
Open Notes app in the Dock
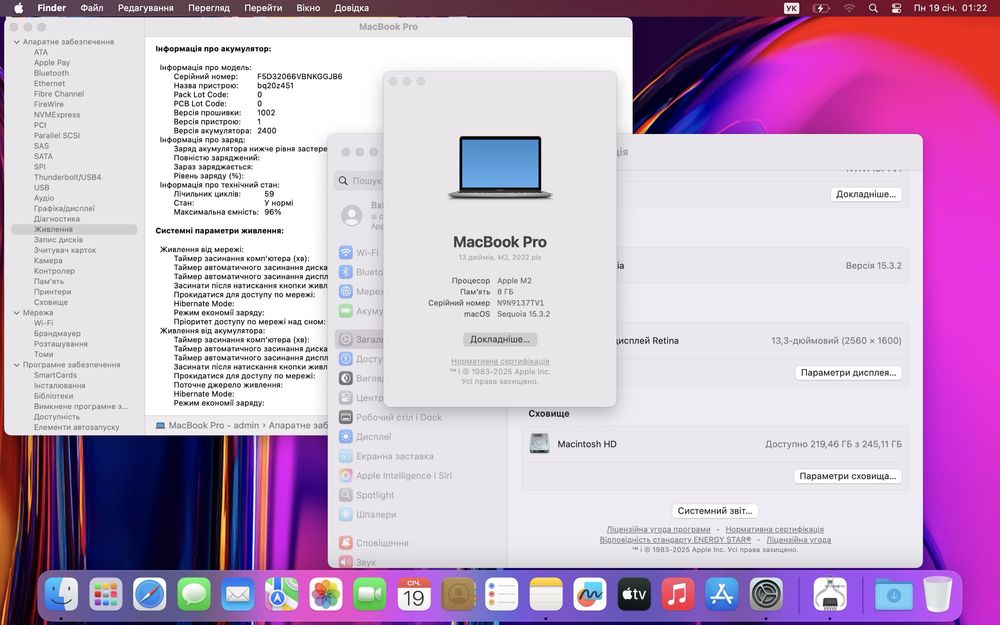tap(546, 594)
